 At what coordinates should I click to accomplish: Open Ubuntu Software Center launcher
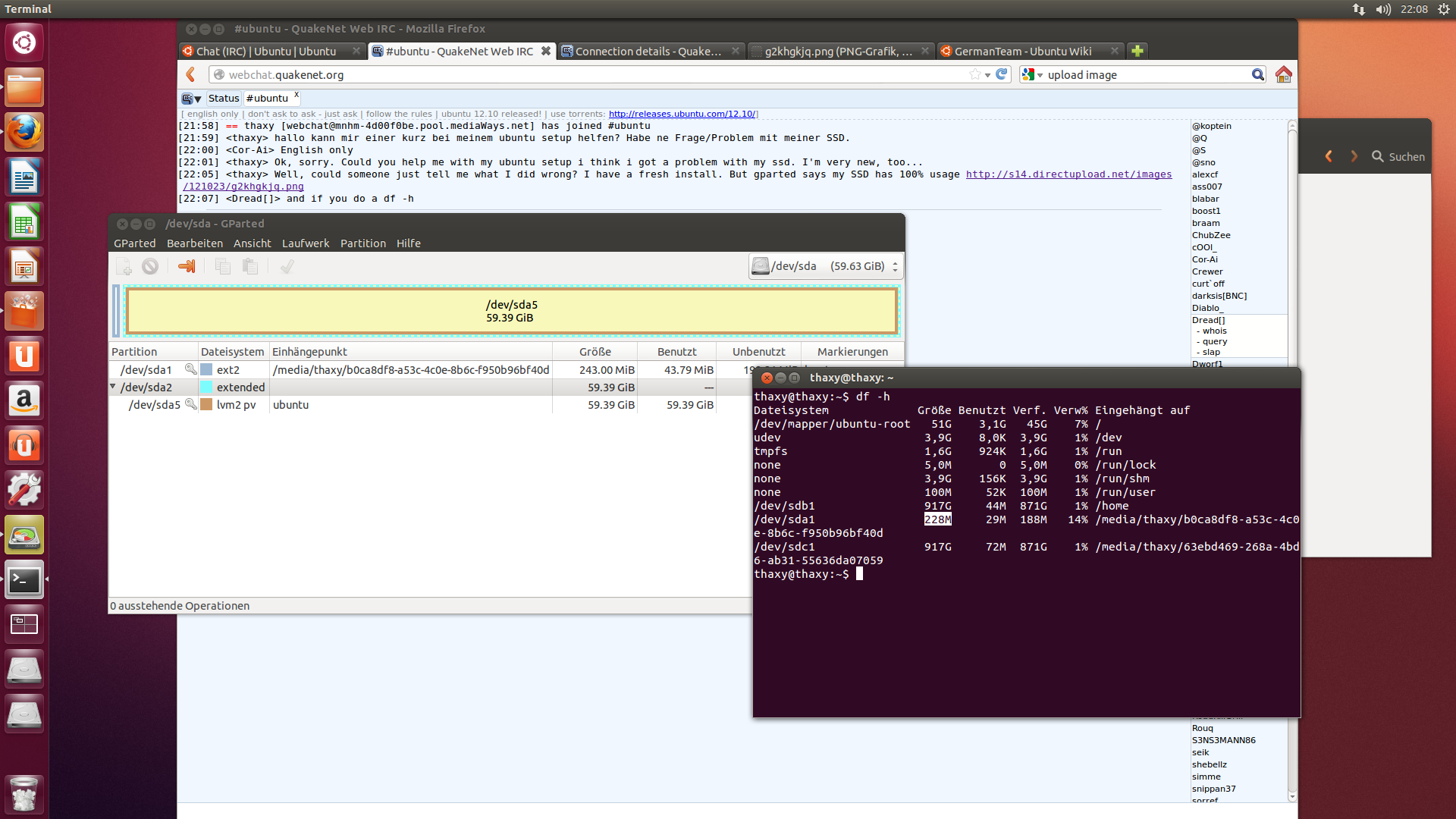(24, 311)
